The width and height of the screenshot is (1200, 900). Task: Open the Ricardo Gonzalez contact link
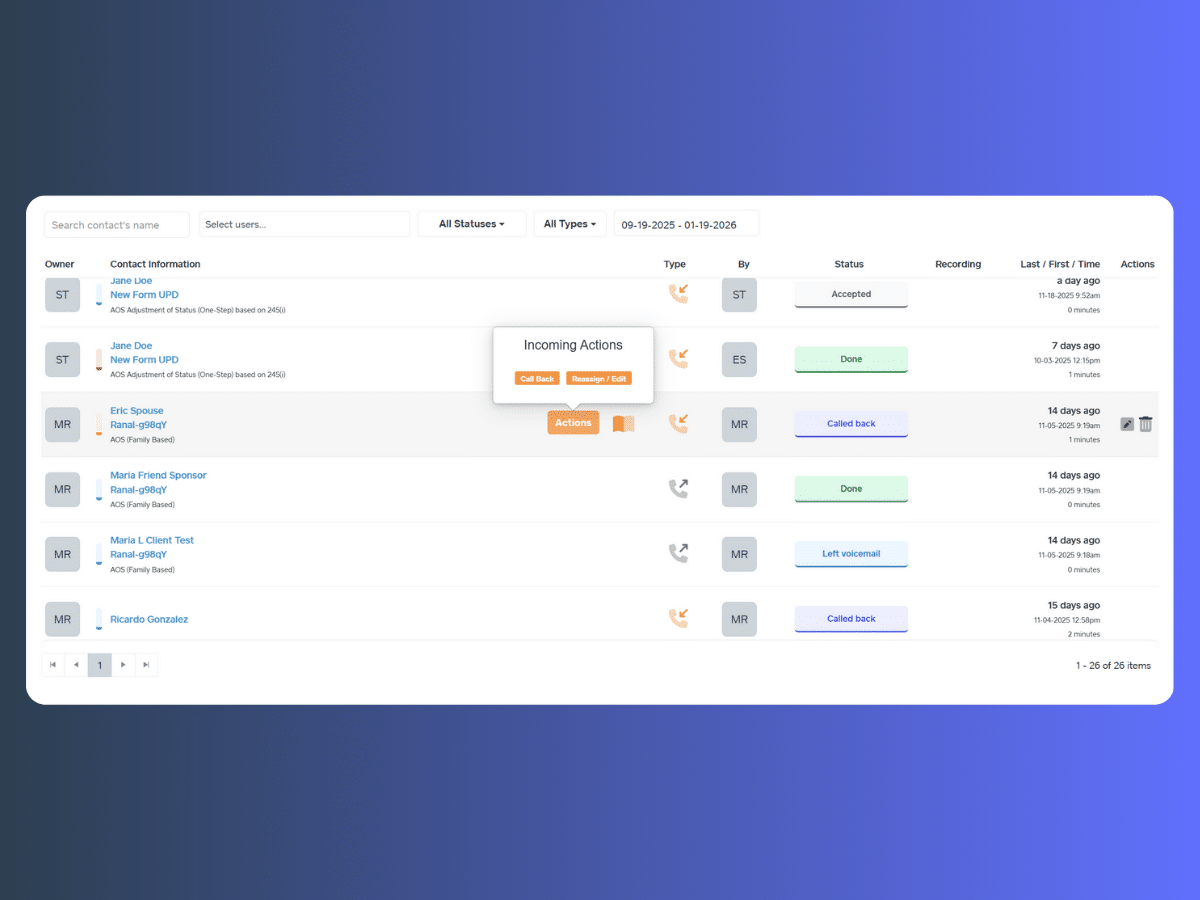[x=149, y=619]
